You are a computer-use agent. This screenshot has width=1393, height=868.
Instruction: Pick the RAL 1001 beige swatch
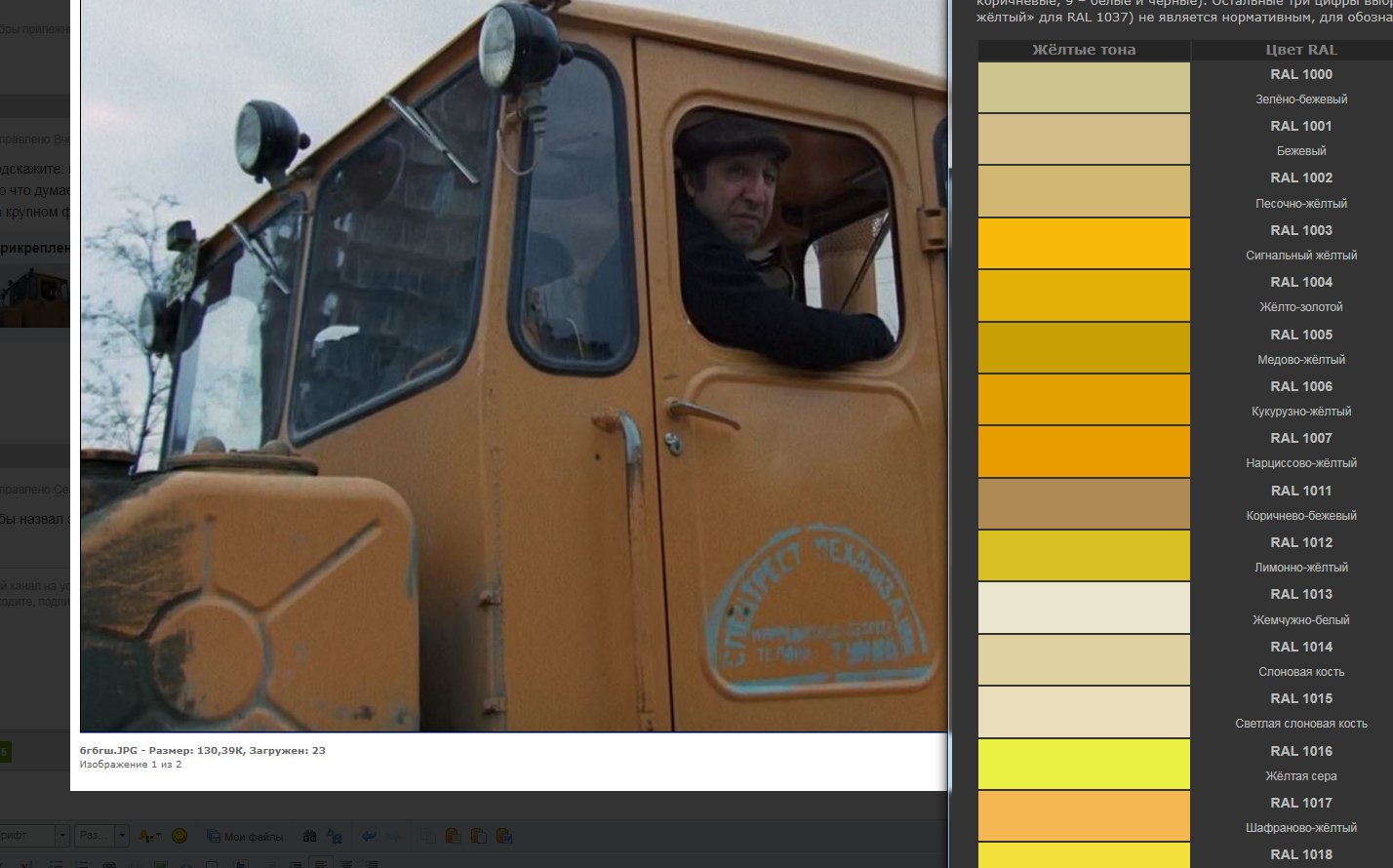pos(1084,139)
